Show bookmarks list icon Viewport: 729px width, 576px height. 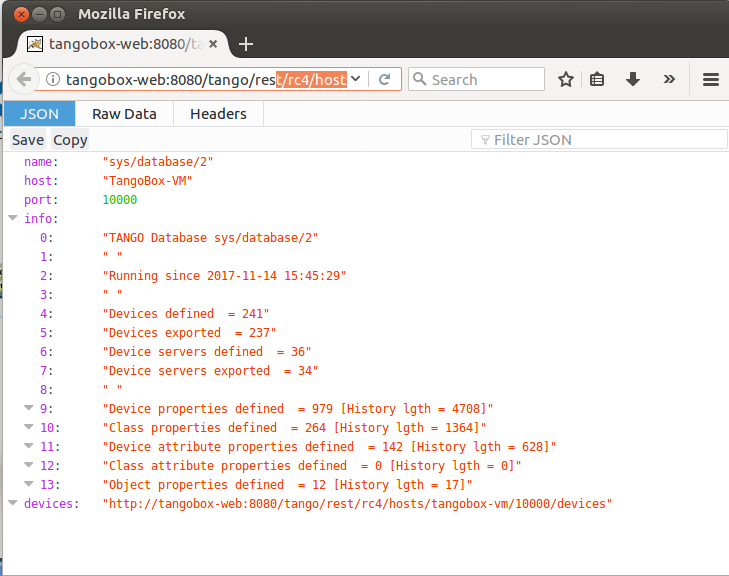tap(597, 79)
